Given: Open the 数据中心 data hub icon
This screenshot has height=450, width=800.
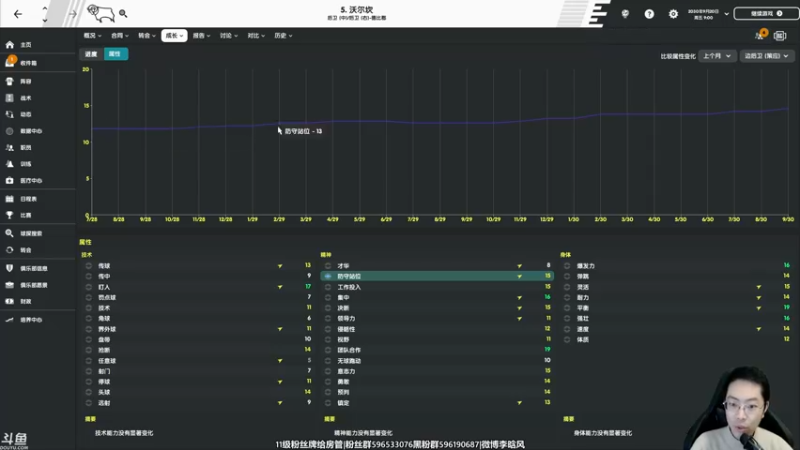Looking at the screenshot, I should tap(10, 131).
